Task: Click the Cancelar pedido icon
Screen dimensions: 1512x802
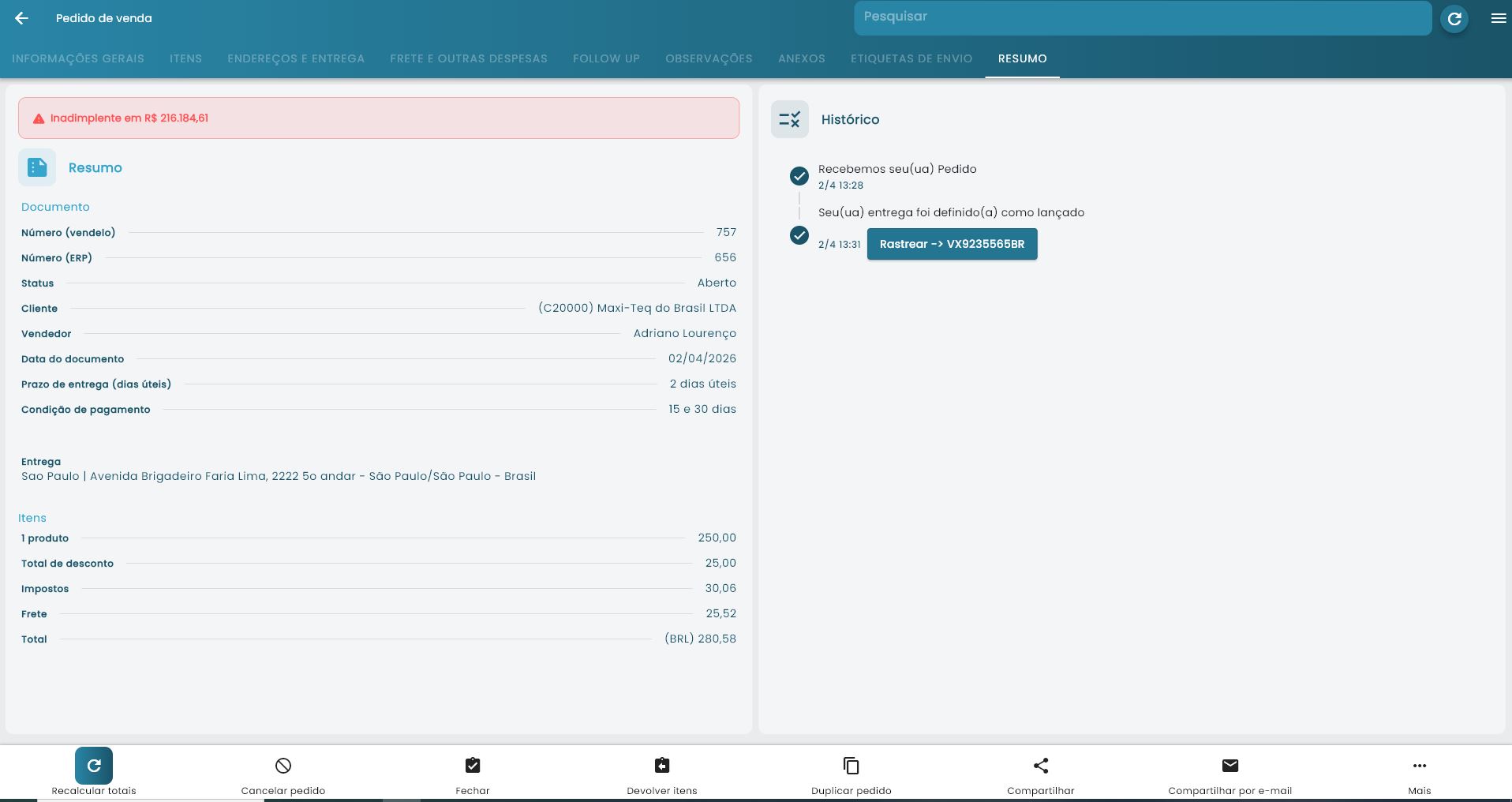Action: 283,765
